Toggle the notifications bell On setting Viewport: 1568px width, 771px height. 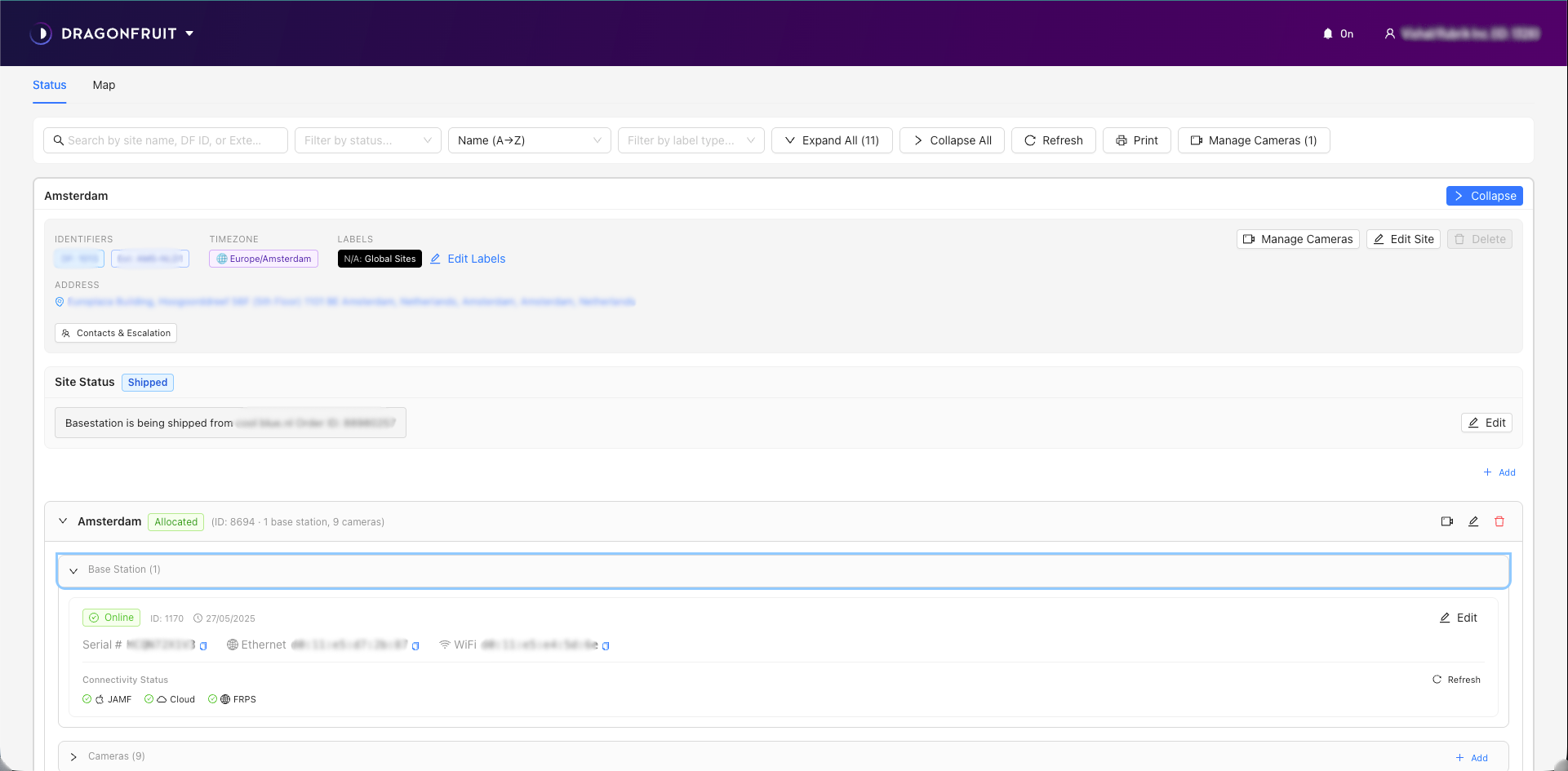click(1338, 33)
